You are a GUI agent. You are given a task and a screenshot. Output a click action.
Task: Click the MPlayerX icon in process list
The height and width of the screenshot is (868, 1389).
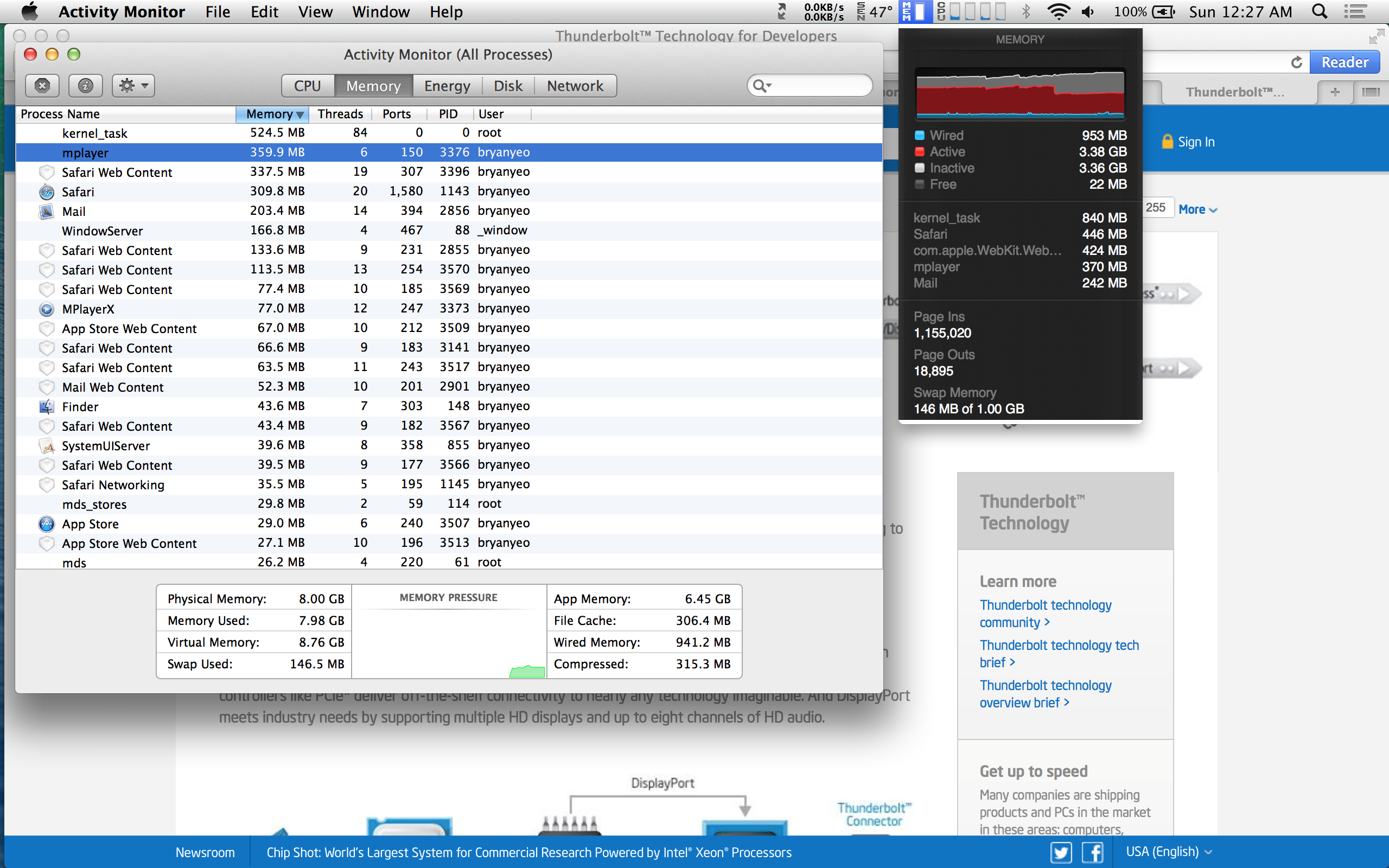[x=47, y=309]
